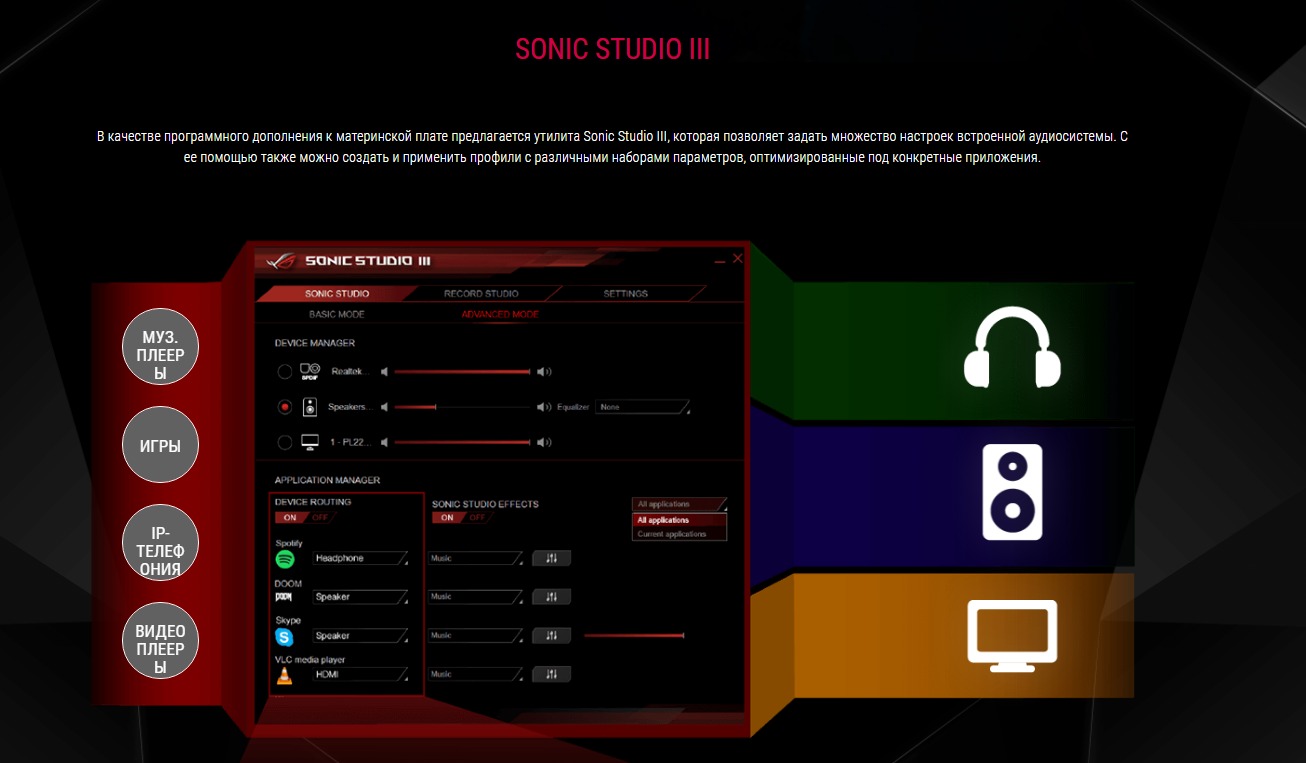Open Spotify's Music effect dropdown
Screen dimensions: 1306x763
[x=476, y=558]
